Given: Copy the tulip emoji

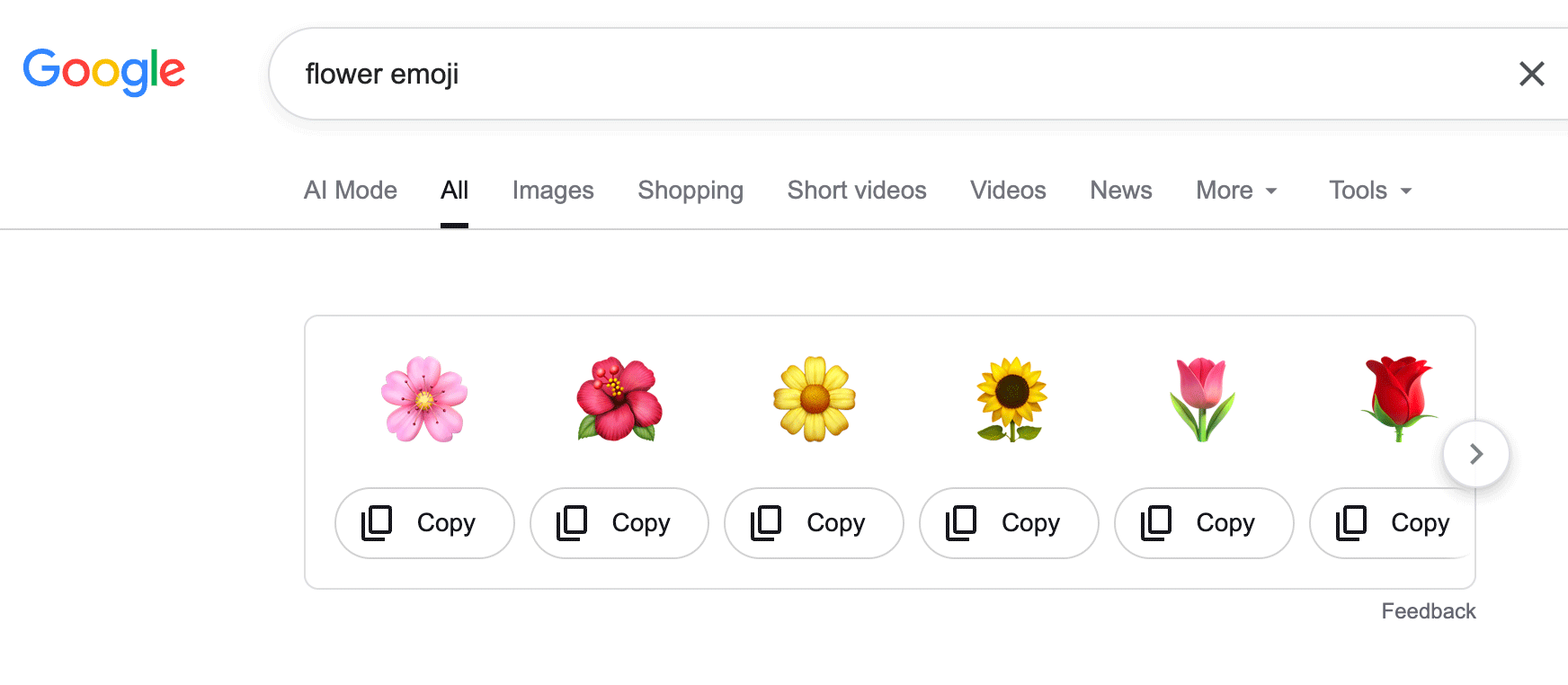Looking at the screenshot, I should 1204,523.
